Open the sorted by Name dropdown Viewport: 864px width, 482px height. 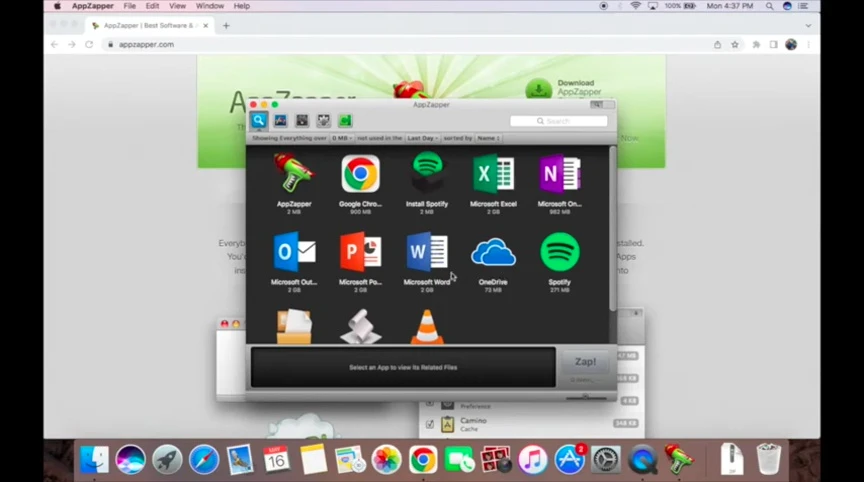coord(488,138)
